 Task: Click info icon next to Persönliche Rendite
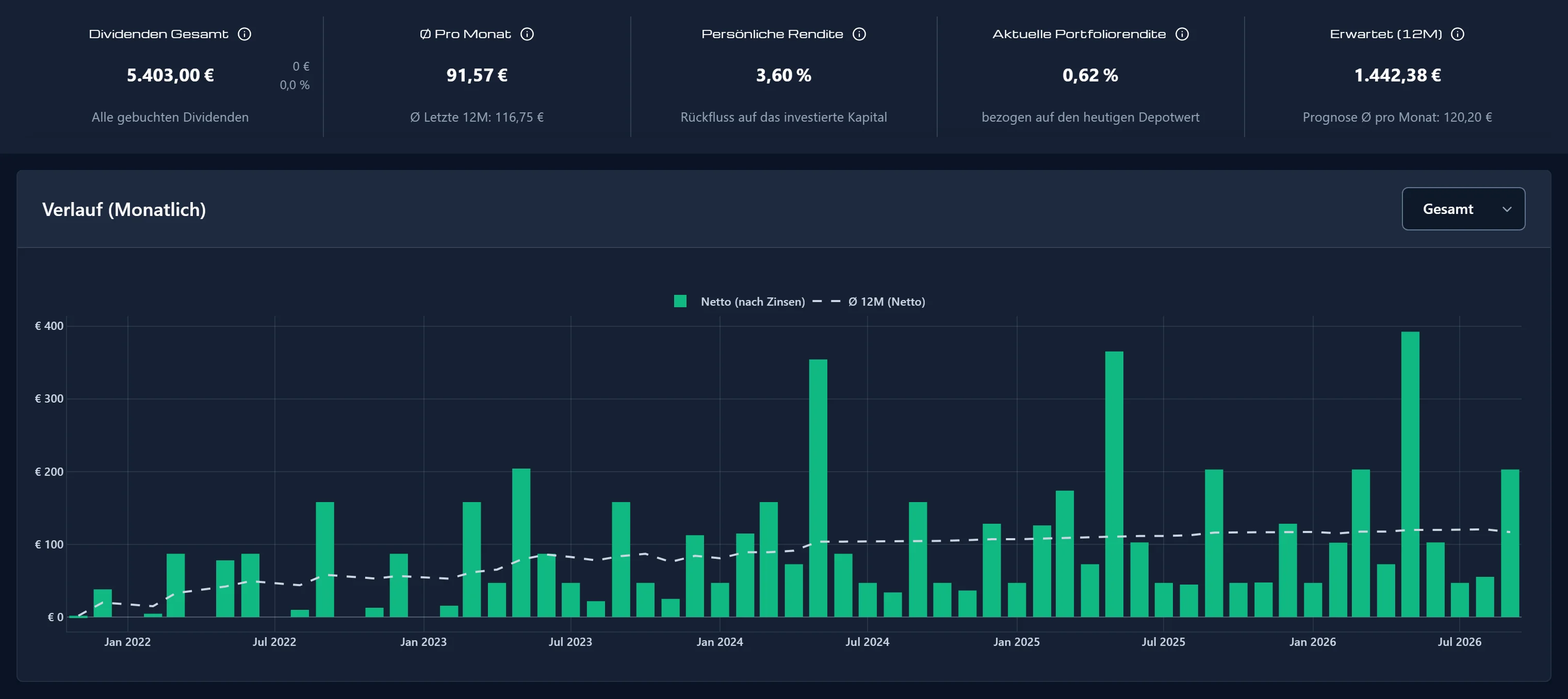(859, 34)
